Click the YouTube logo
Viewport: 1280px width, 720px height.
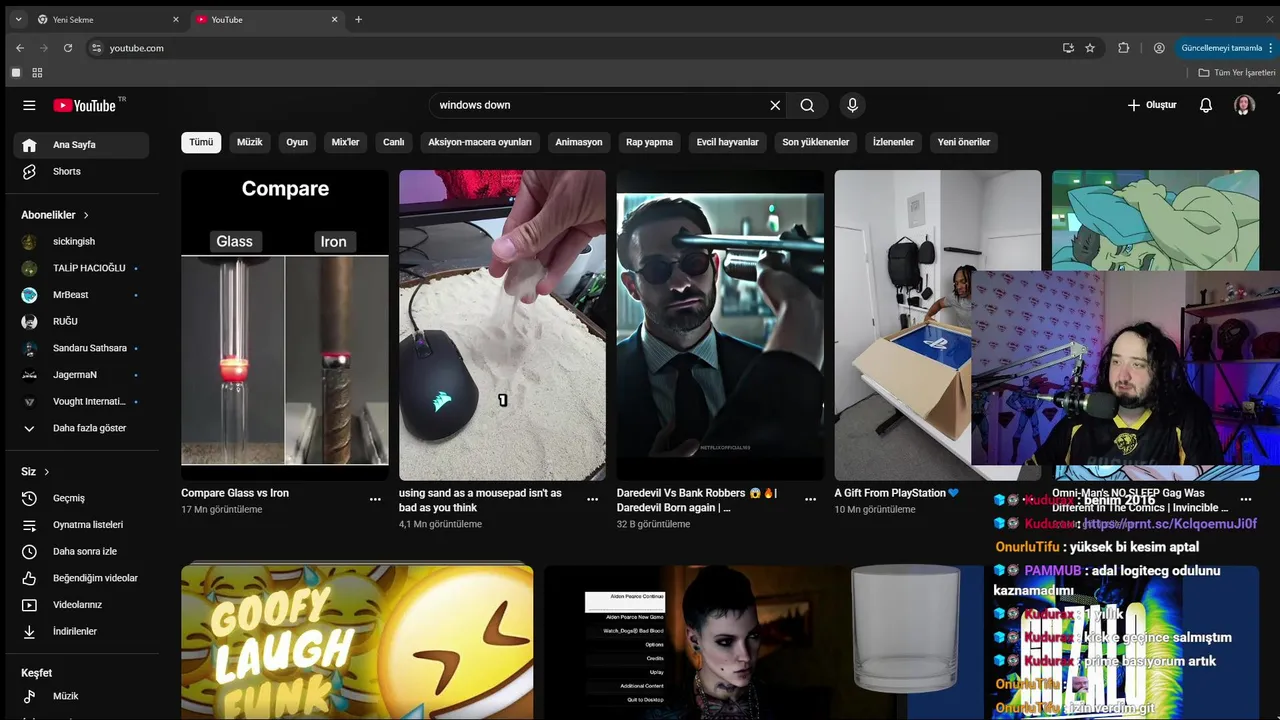point(85,105)
